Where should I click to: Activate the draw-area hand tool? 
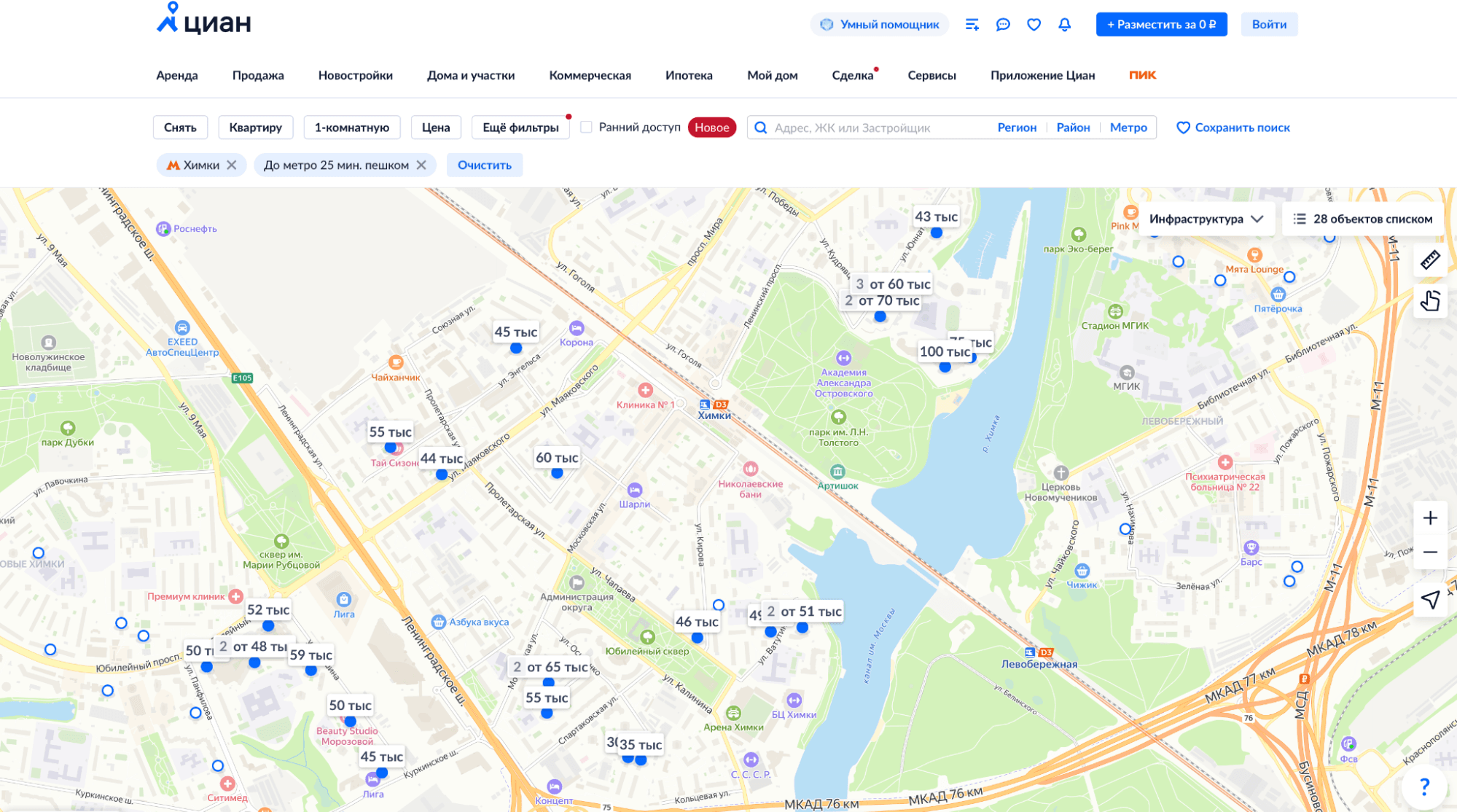pyautogui.click(x=1430, y=300)
